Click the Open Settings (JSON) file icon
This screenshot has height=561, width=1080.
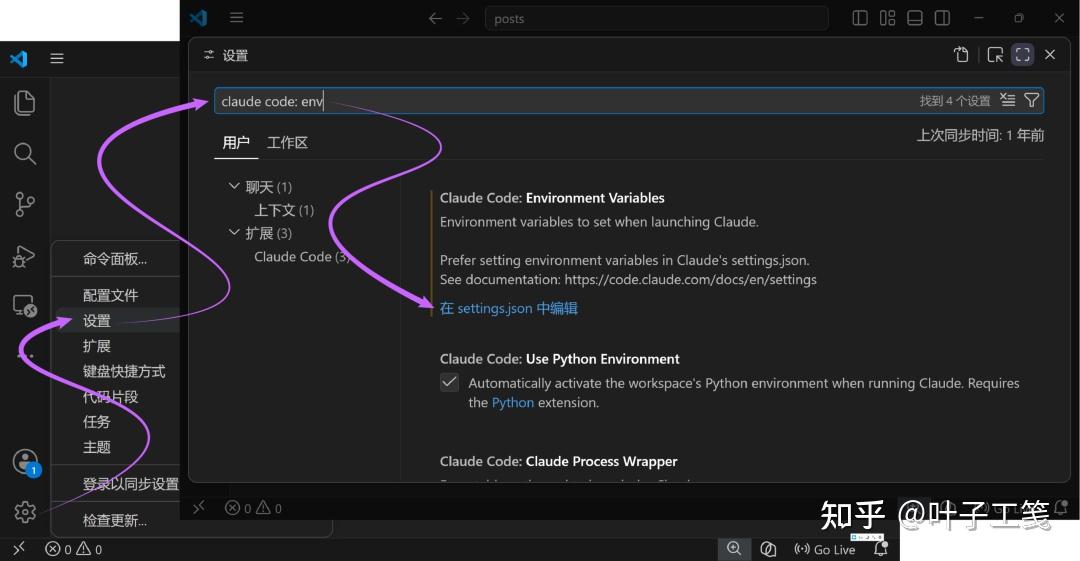point(961,54)
